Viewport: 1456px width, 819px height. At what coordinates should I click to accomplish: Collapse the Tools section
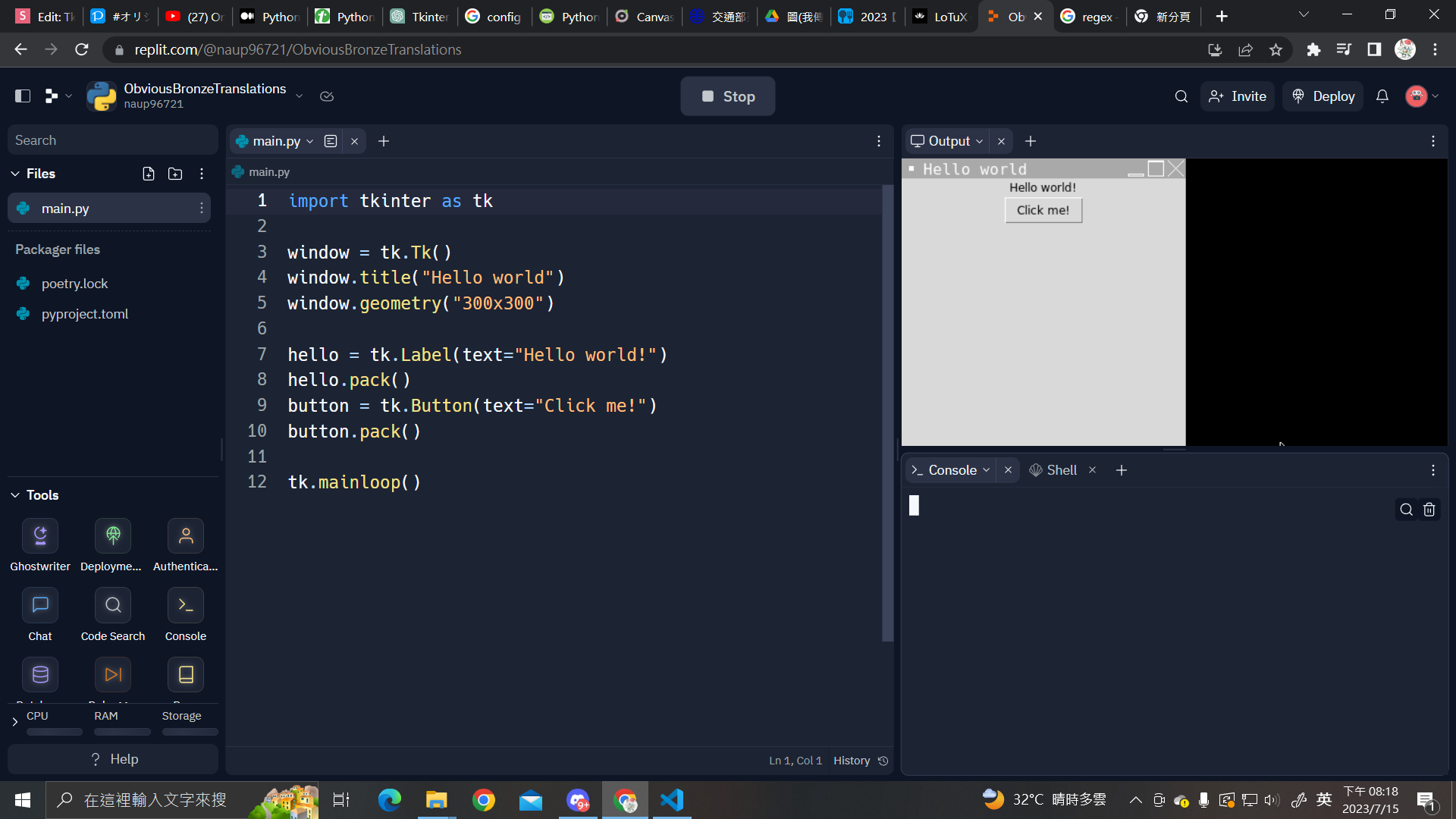click(x=15, y=495)
